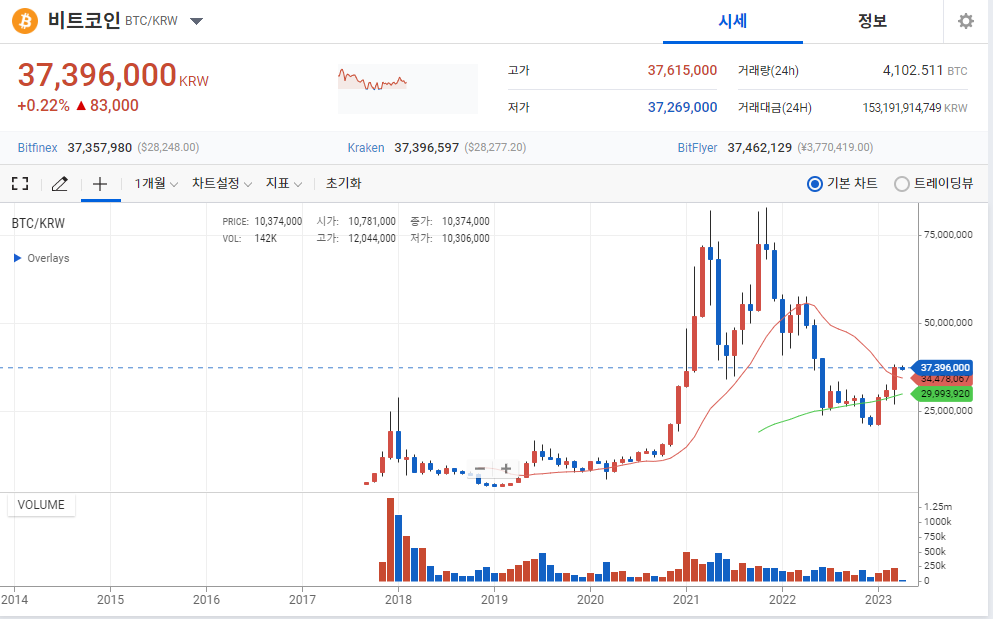Click the orange Bitcoin logo icon
The image size is (993, 619).
[25, 21]
